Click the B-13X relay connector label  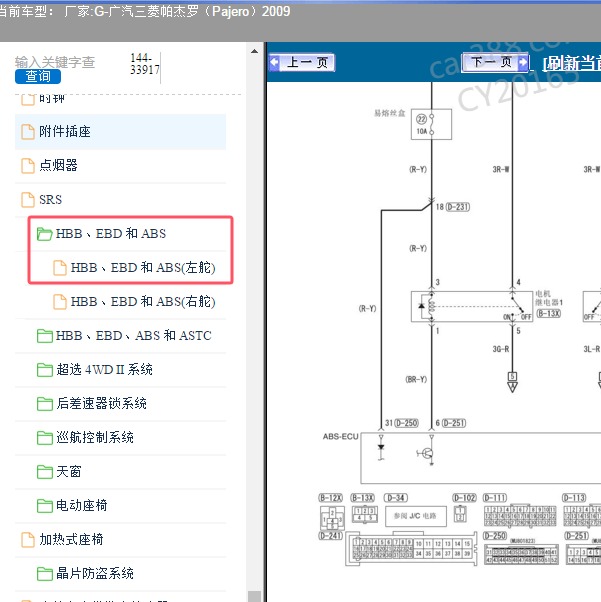[548, 314]
